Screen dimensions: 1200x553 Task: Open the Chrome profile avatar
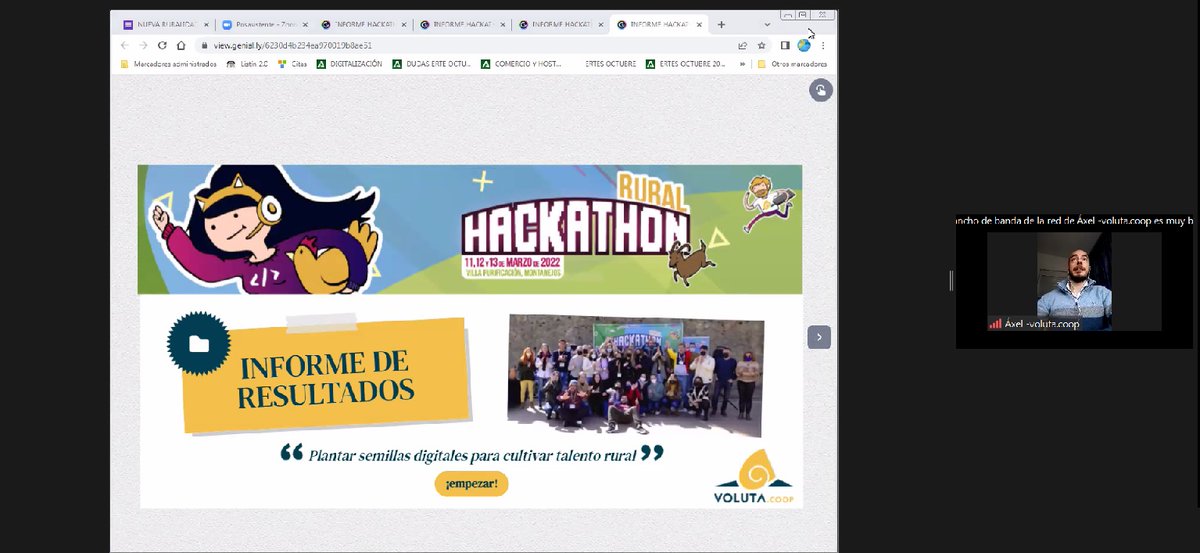click(x=804, y=45)
